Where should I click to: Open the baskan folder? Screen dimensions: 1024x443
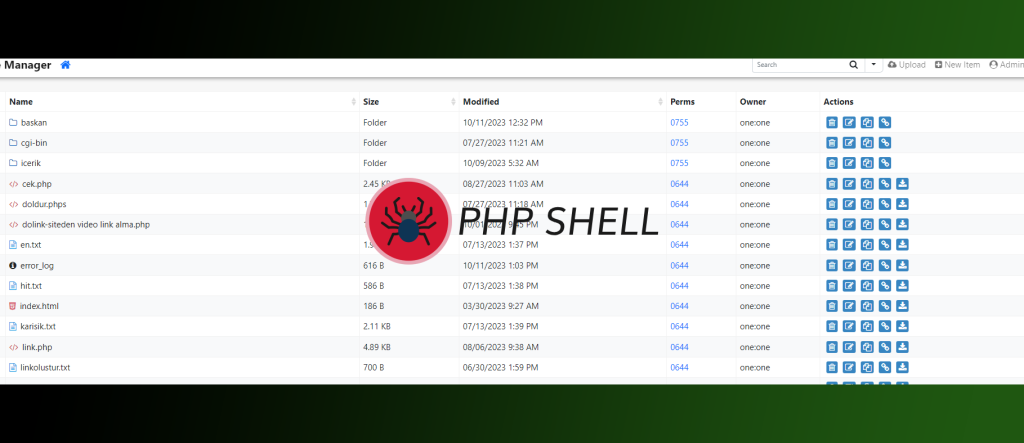[x=34, y=123]
